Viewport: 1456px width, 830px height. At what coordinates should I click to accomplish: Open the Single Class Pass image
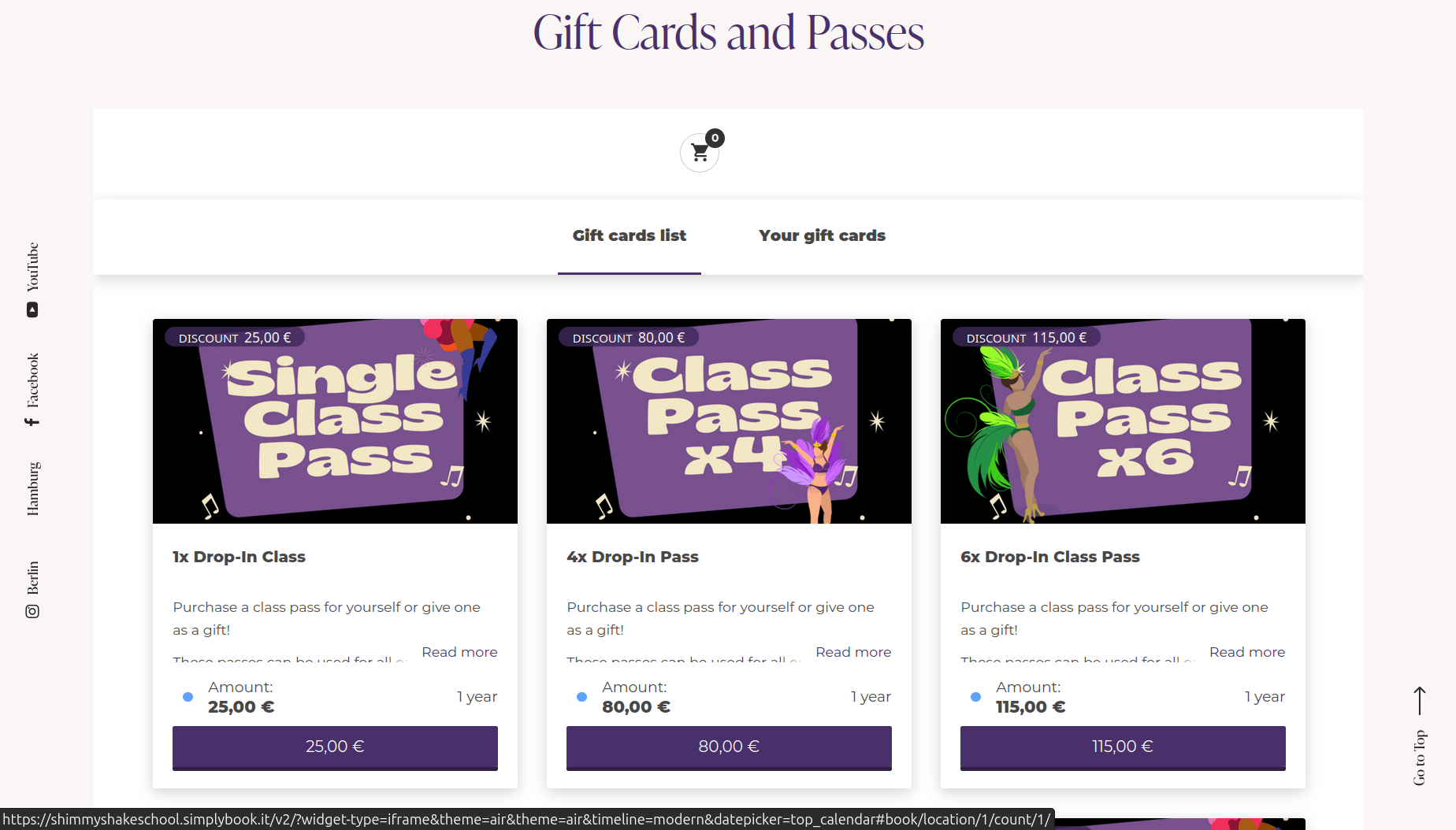click(x=335, y=421)
